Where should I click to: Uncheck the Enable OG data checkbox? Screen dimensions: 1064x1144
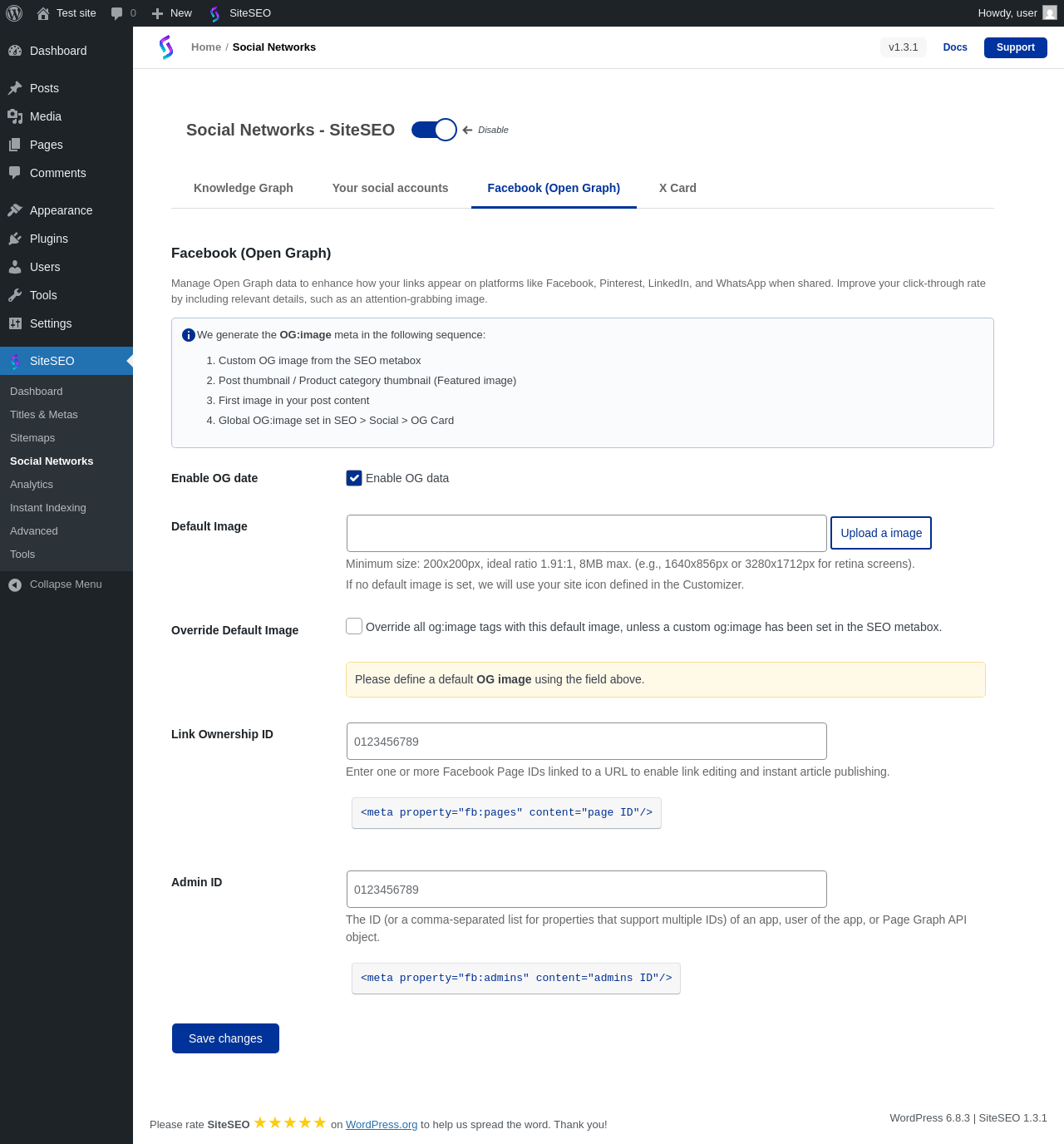pos(354,478)
